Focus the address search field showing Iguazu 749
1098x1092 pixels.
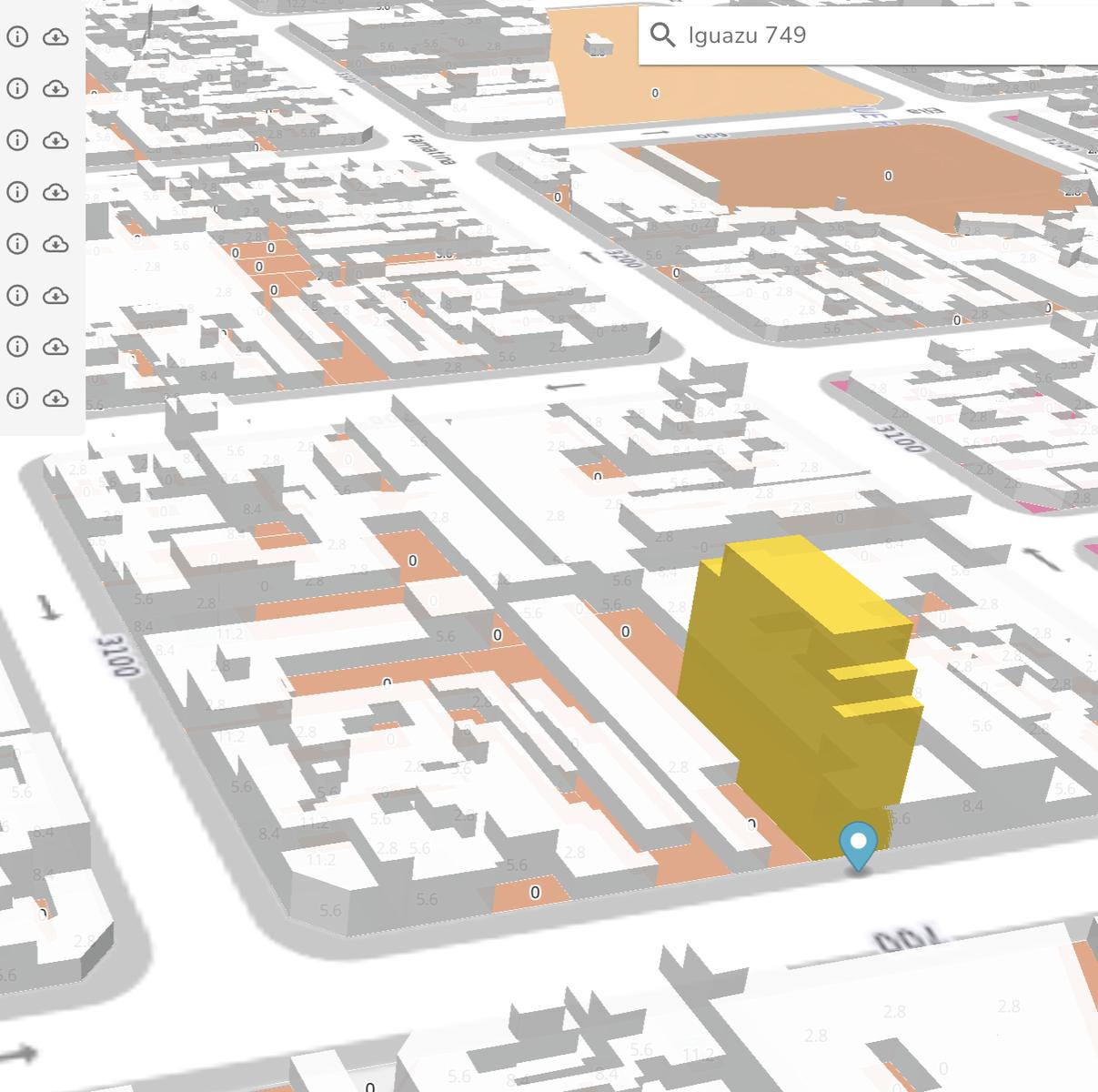869,35
